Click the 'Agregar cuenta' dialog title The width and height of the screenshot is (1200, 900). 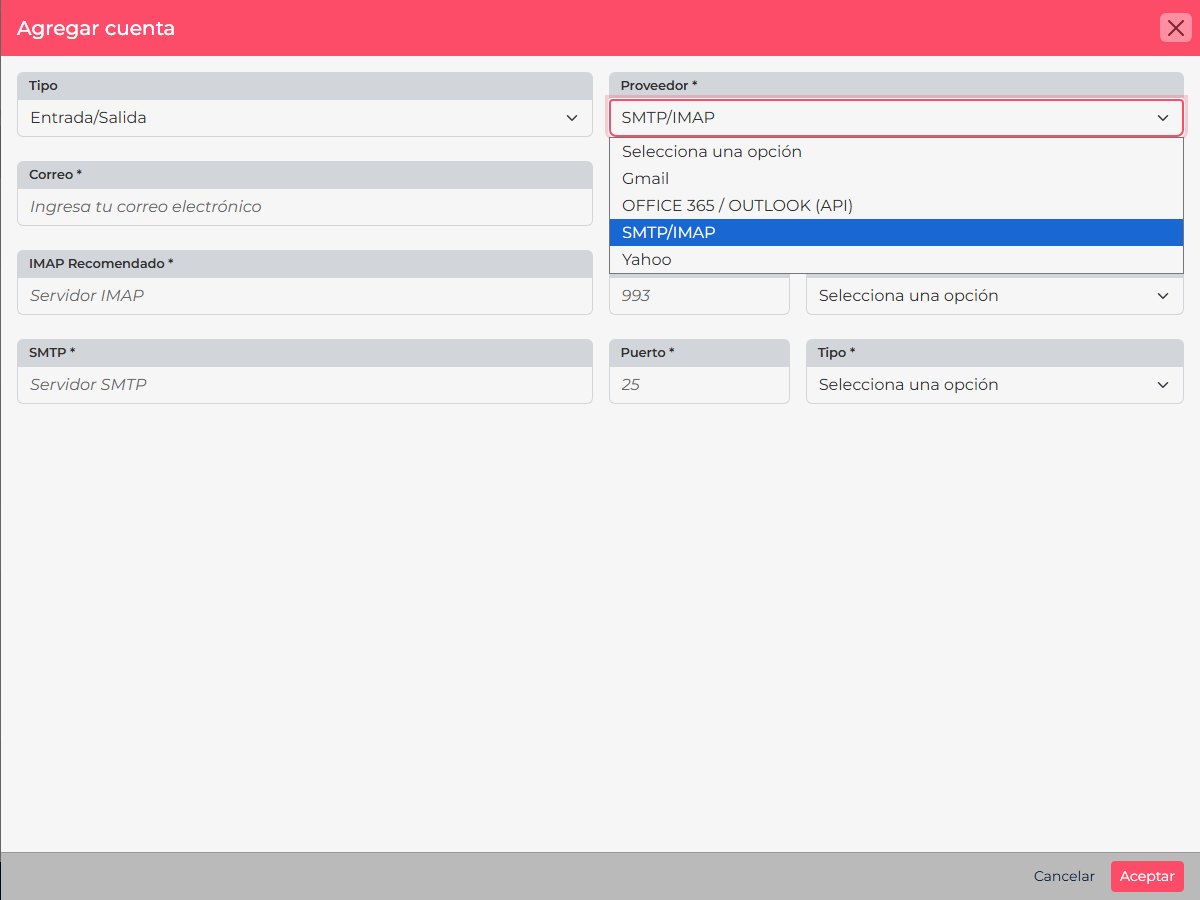[x=96, y=28]
